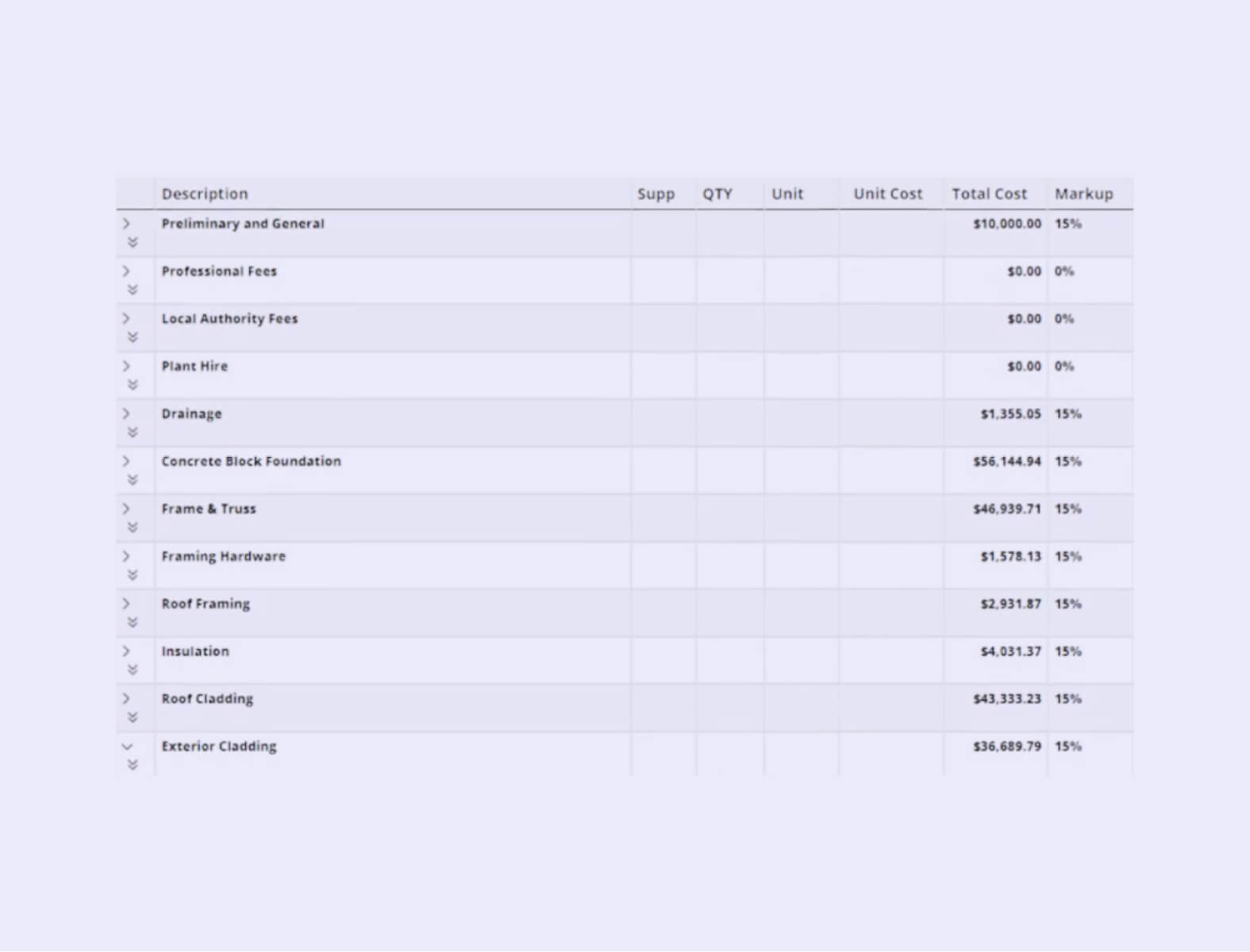The width and height of the screenshot is (1250, 952).
Task: Click the $46,939.71 total cost cell
Action: 1006,509
